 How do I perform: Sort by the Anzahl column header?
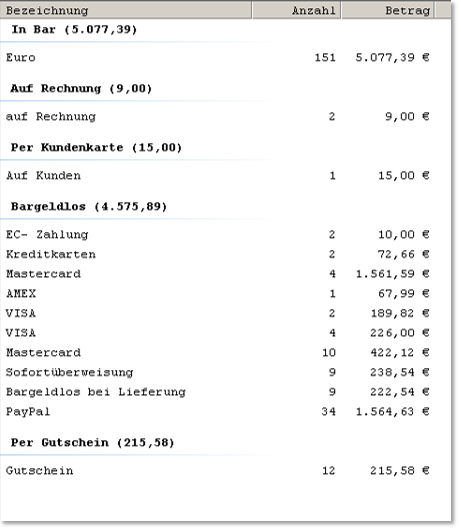click(x=296, y=10)
